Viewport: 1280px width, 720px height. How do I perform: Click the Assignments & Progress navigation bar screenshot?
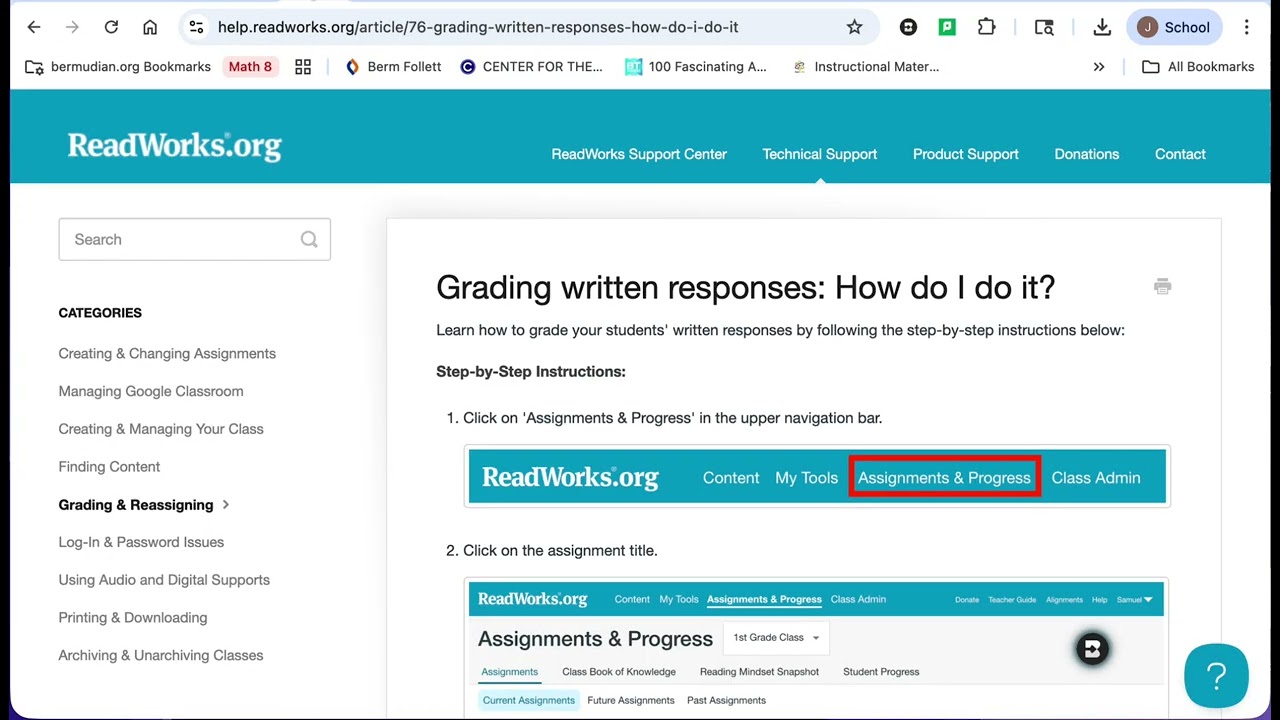[817, 477]
